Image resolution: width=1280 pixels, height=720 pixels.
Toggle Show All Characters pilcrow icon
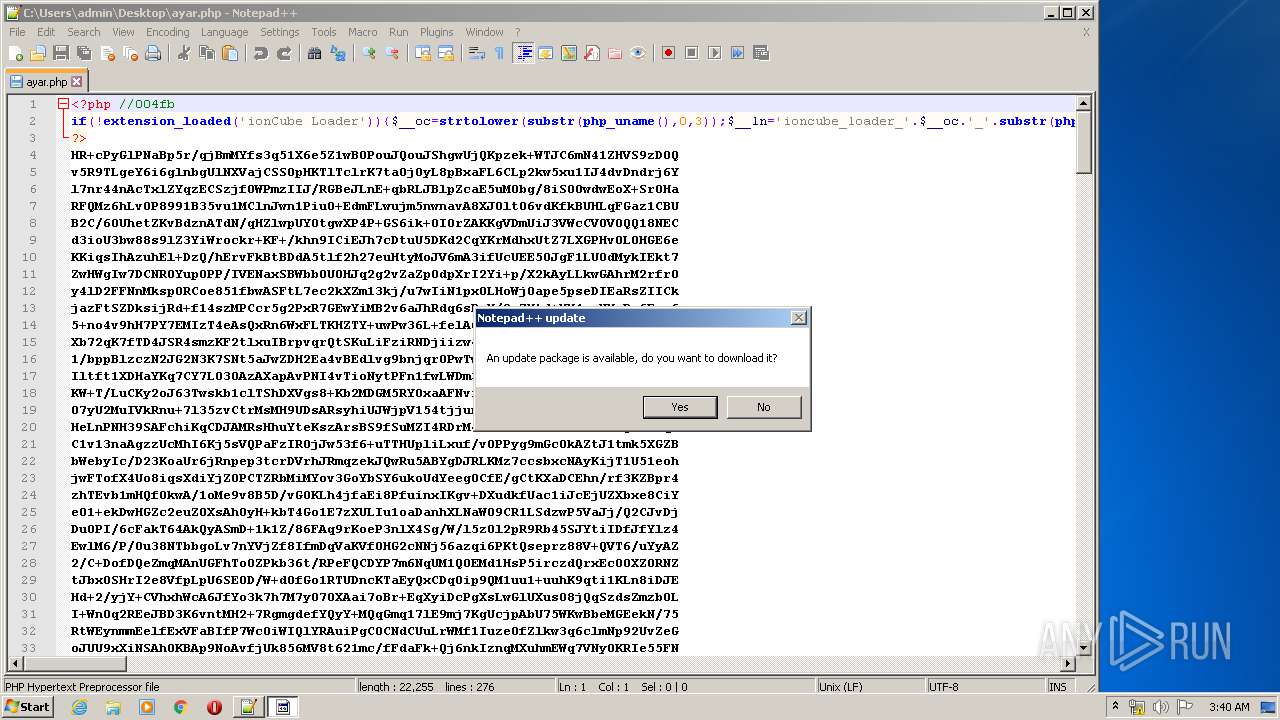tap(499, 53)
